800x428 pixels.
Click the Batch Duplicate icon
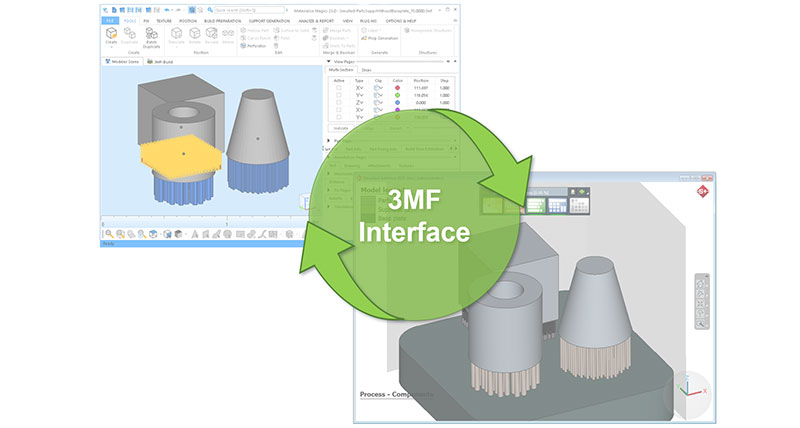152,34
